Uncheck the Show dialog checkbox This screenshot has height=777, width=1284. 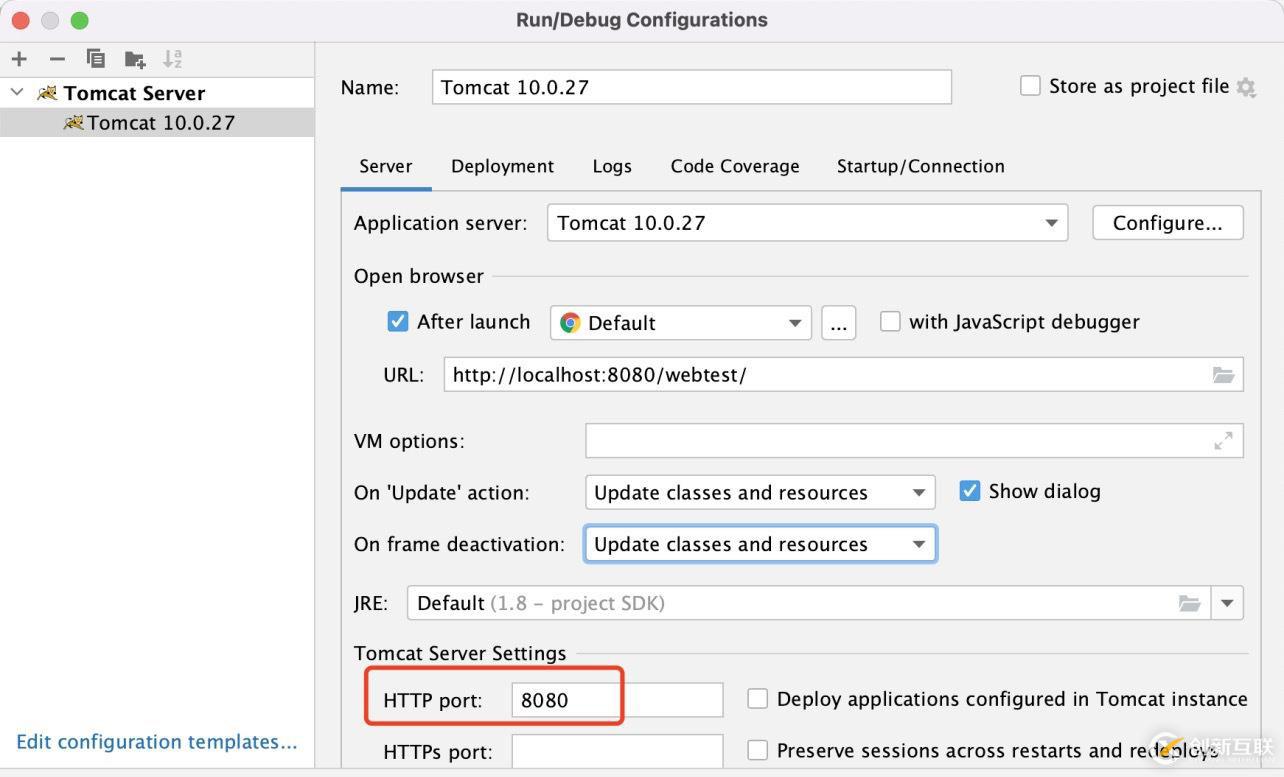[x=970, y=491]
